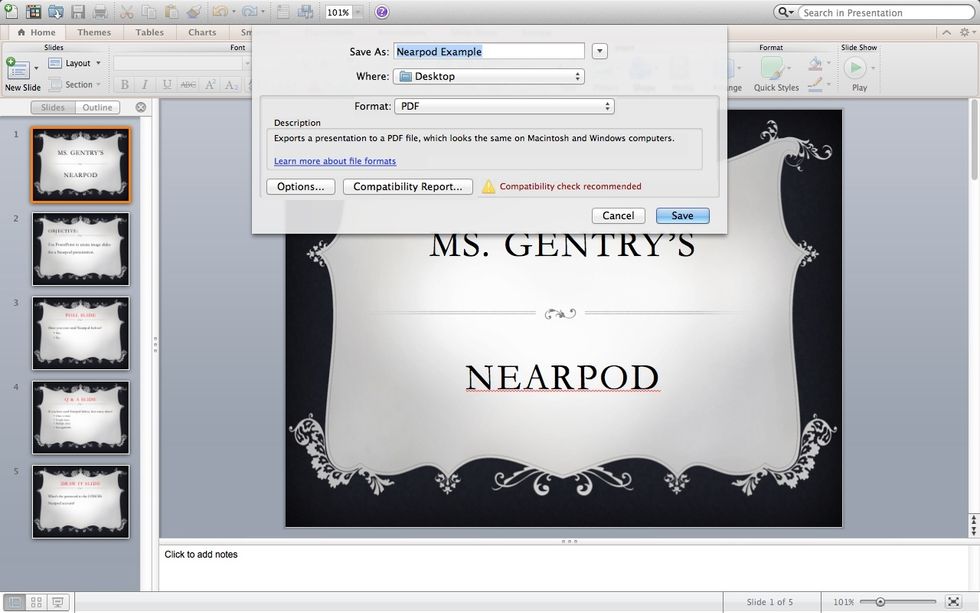Click the Copy icon in toolbar

coord(149,11)
